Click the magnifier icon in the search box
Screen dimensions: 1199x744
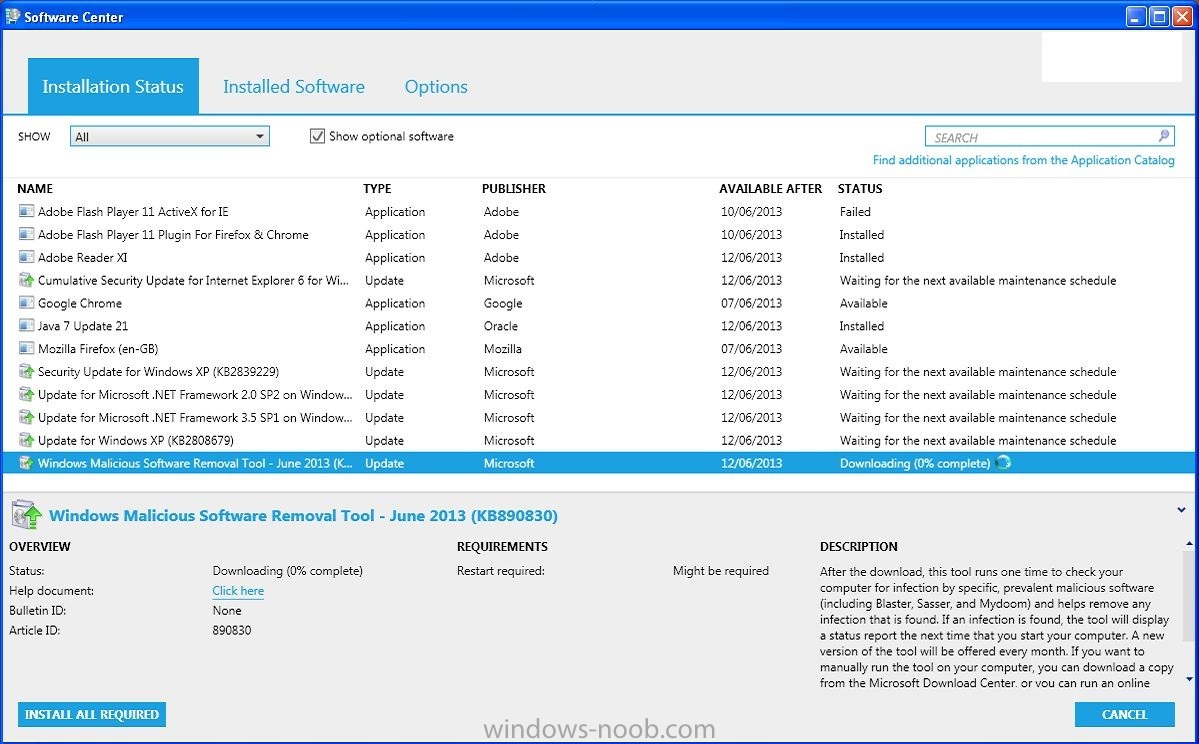(x=1164, y=136)
